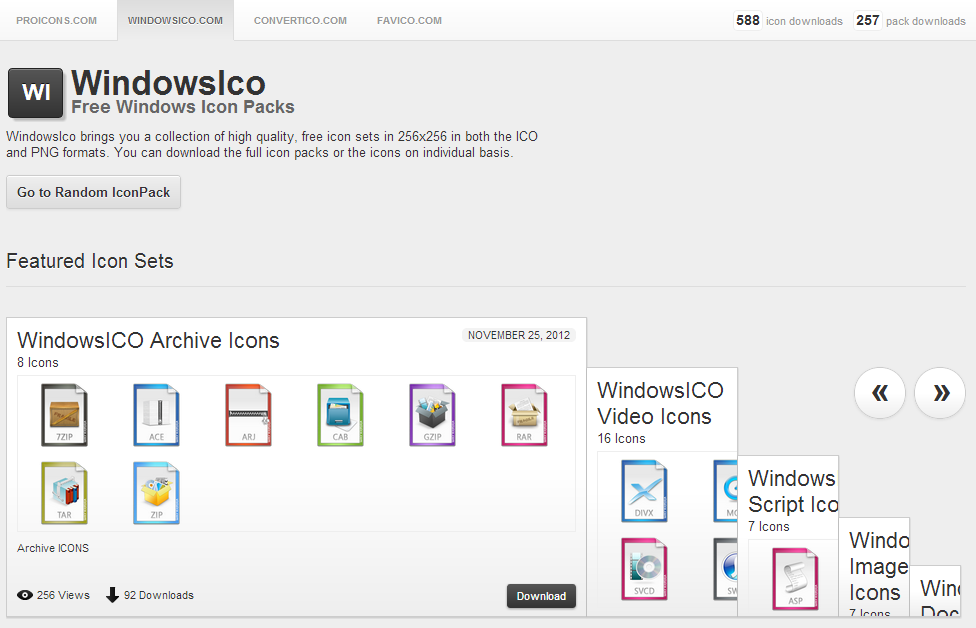Select the SVCD video icon
The width and height of the screenshot is (976, 628).
(x=644, y=569)
